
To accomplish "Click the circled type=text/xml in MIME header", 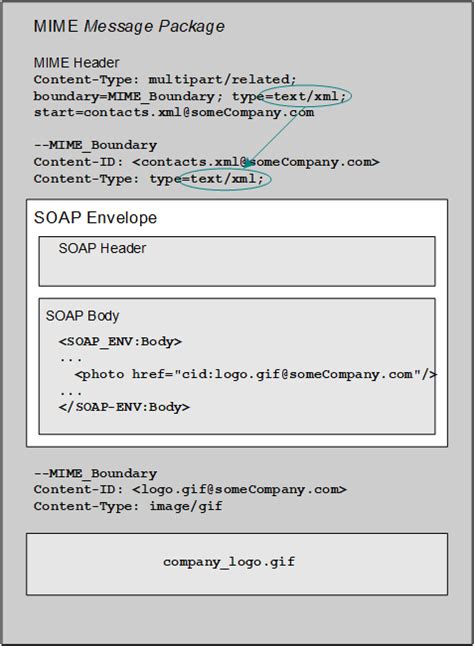I will 306,96.
